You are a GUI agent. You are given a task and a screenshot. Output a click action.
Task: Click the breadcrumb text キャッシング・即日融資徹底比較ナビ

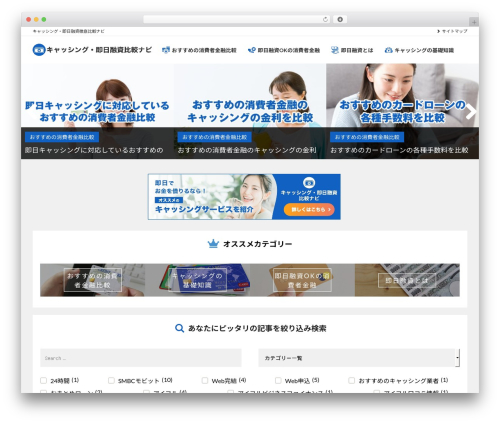coord(68,31)
